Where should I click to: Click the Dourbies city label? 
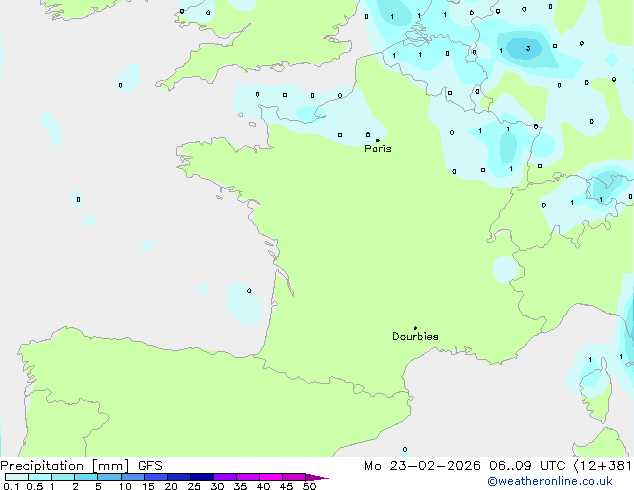point(415,336)
